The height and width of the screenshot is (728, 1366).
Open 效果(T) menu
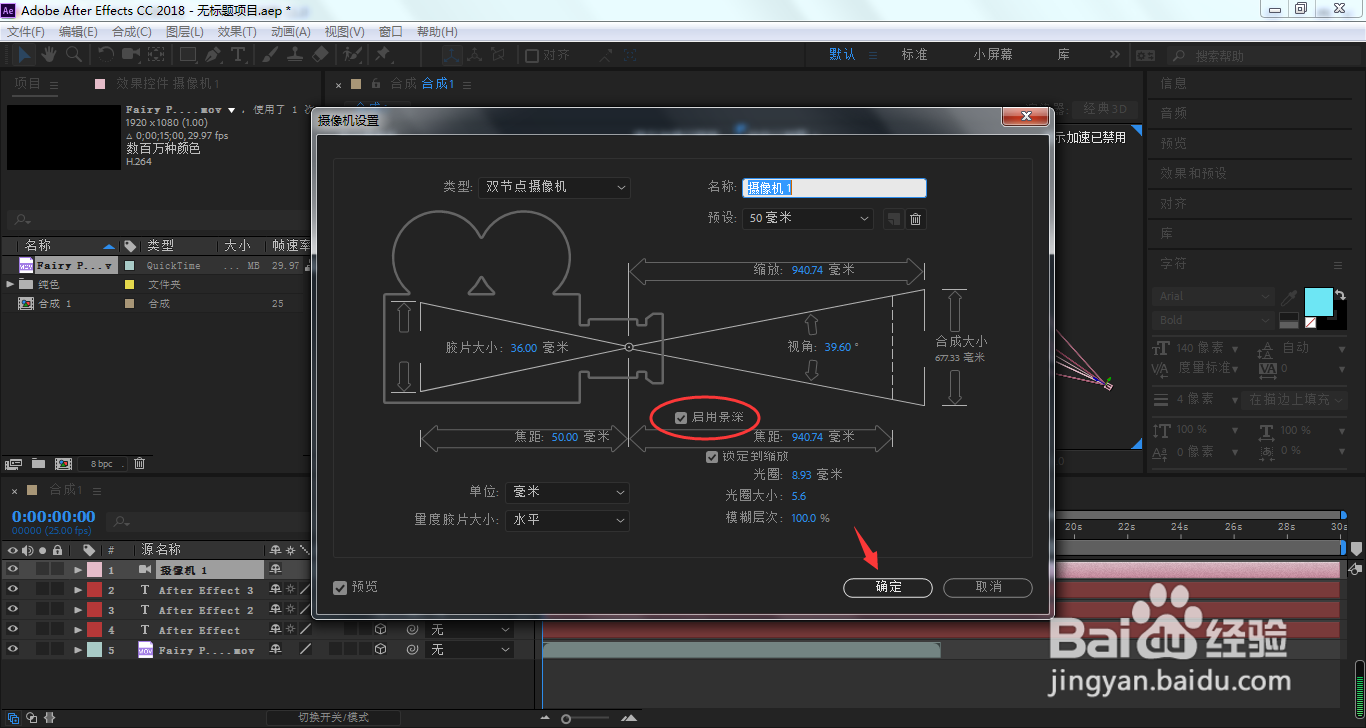[238, 32]
